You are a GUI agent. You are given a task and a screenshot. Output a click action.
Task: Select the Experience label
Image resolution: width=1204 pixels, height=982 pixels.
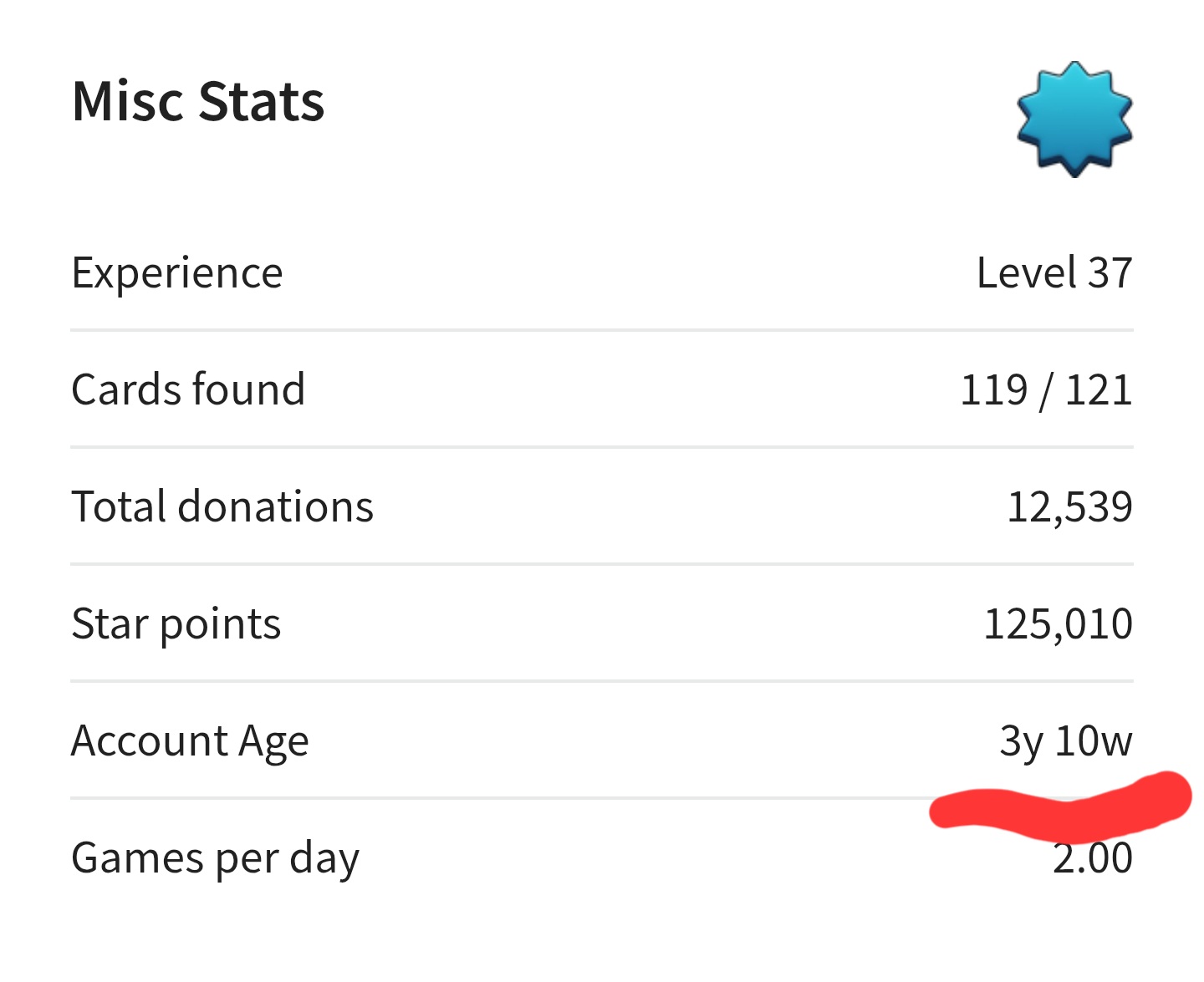coord(177,273)
